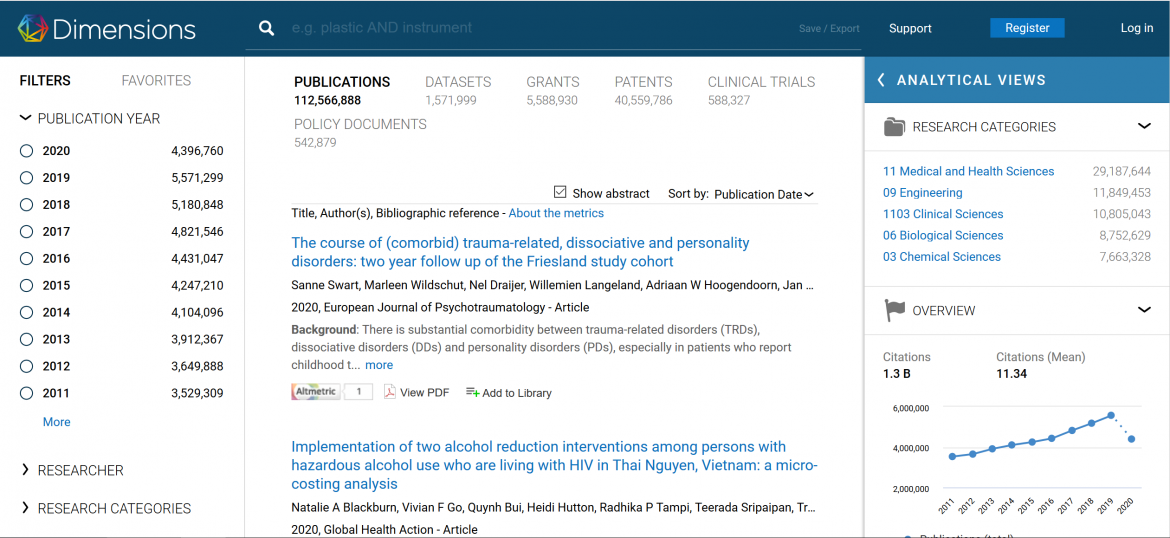Switch to the Datasets tab

(458, 82)
